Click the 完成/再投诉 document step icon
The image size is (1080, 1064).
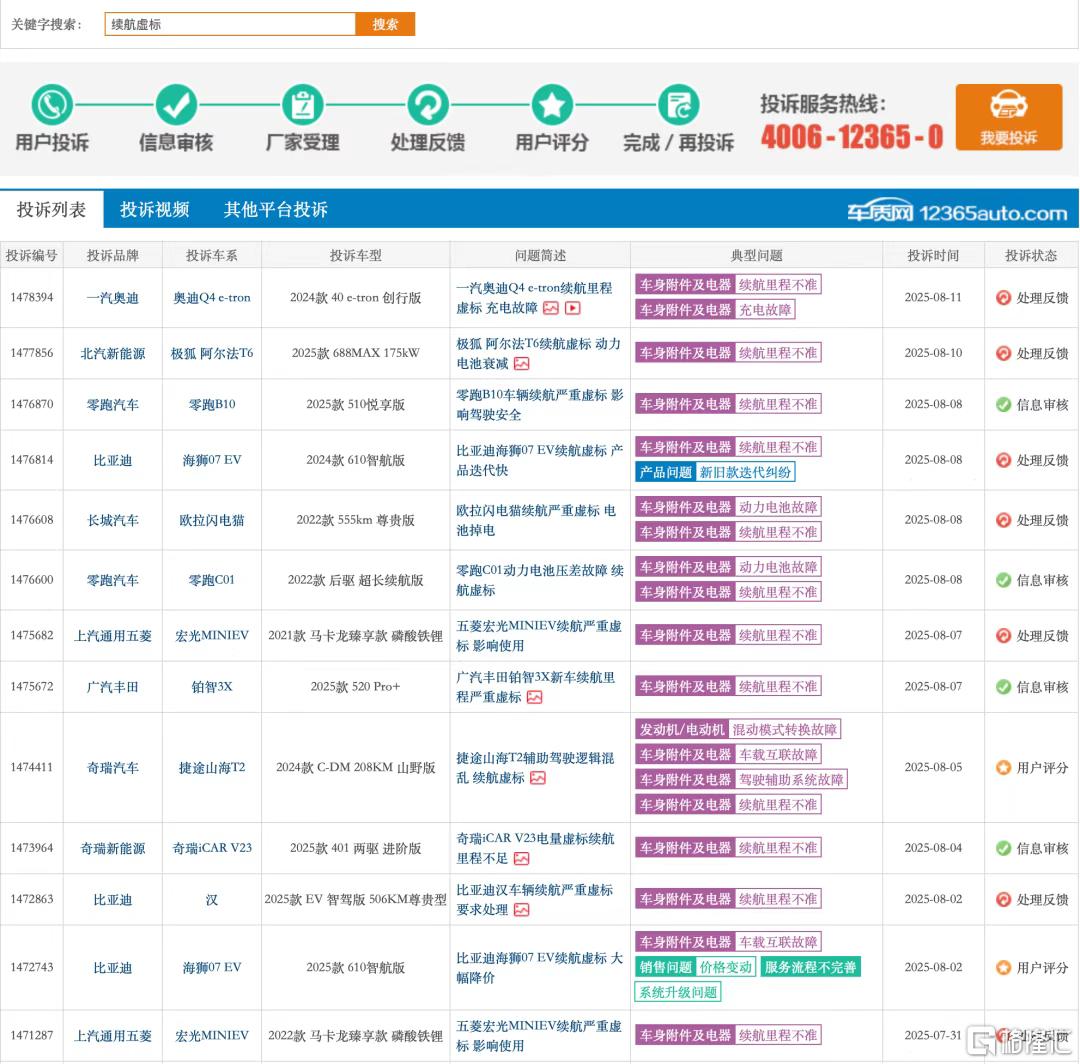point(678,105)
